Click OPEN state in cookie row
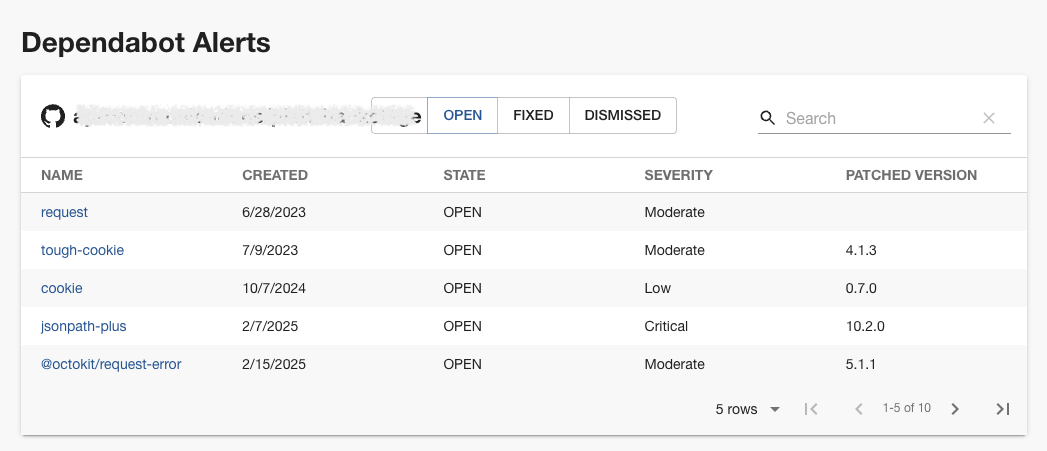Image resolution: width=1047 pixels, height=451 pixels. [x=462, y=289]
